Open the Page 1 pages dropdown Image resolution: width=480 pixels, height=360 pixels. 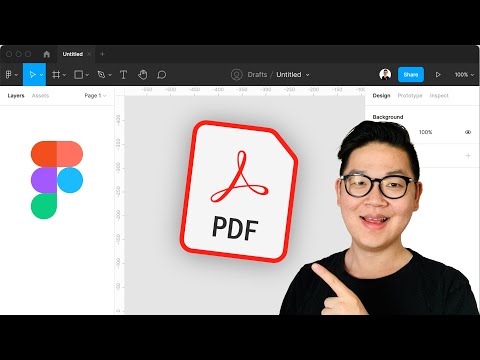[95, 96]
